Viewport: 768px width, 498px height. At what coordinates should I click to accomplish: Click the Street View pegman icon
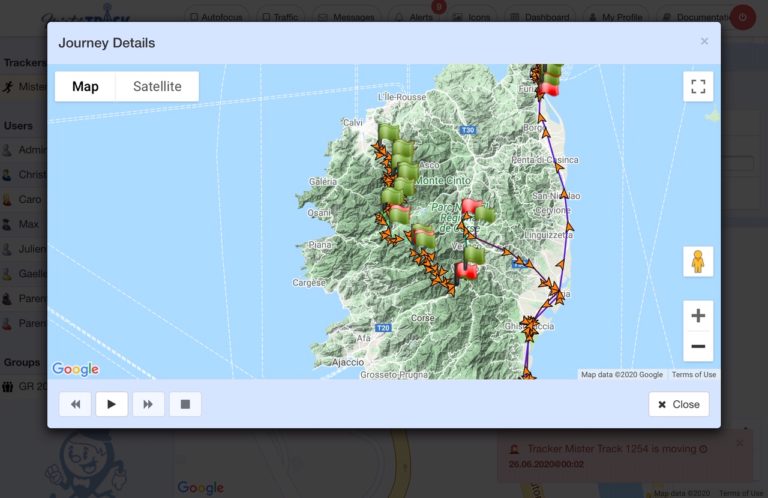coord(698,261)
